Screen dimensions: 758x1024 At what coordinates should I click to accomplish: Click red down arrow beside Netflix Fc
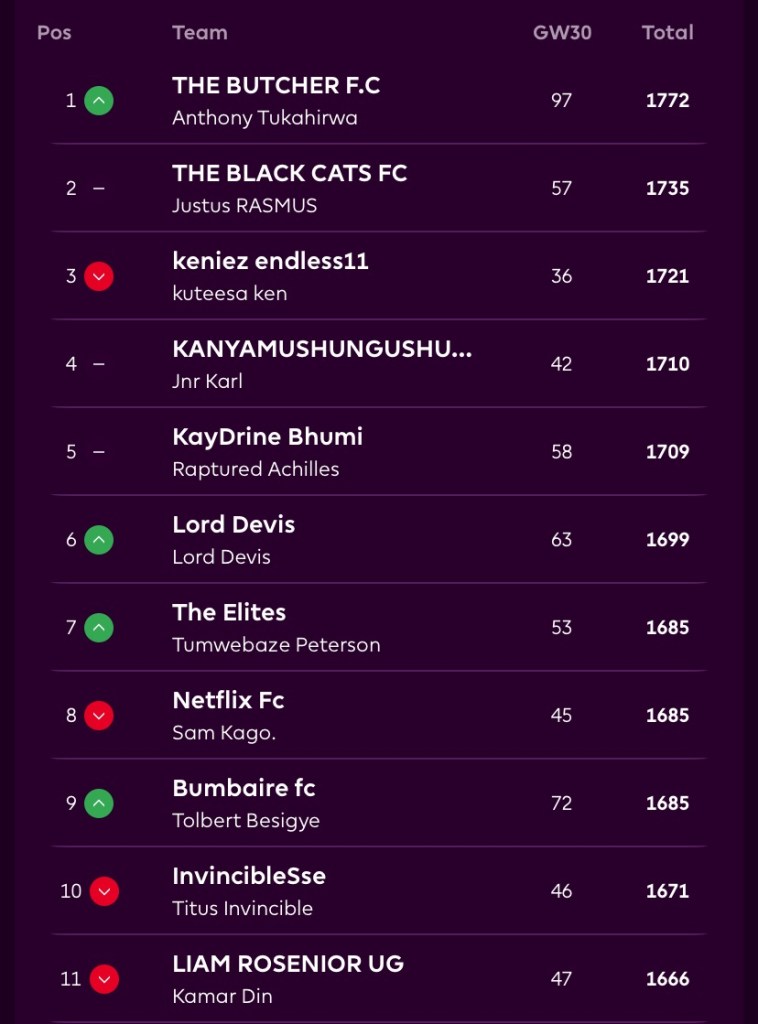pos(99,716)
